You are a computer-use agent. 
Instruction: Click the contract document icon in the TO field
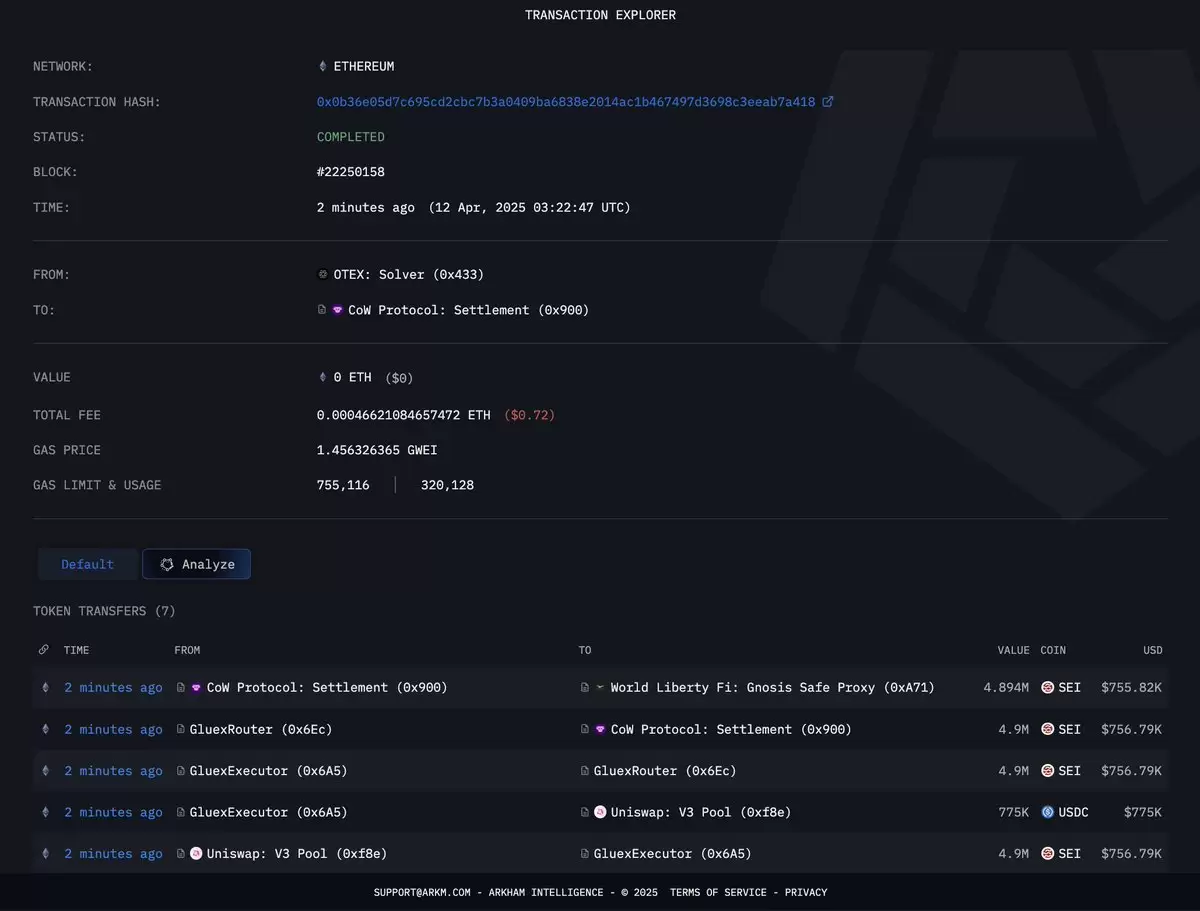point(322,310)
